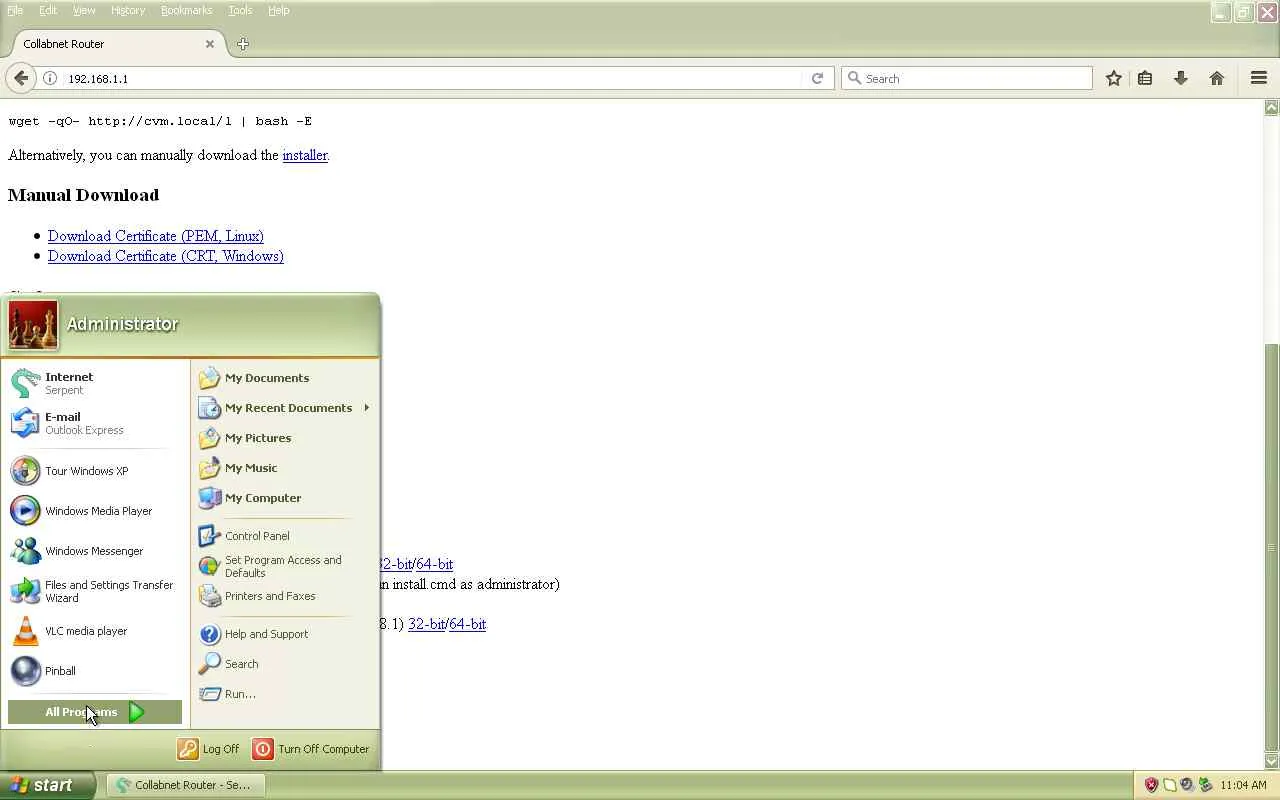Show bookmarks list icon in toolbar
Viewport: 1280px width, 800px height.
1145,78
